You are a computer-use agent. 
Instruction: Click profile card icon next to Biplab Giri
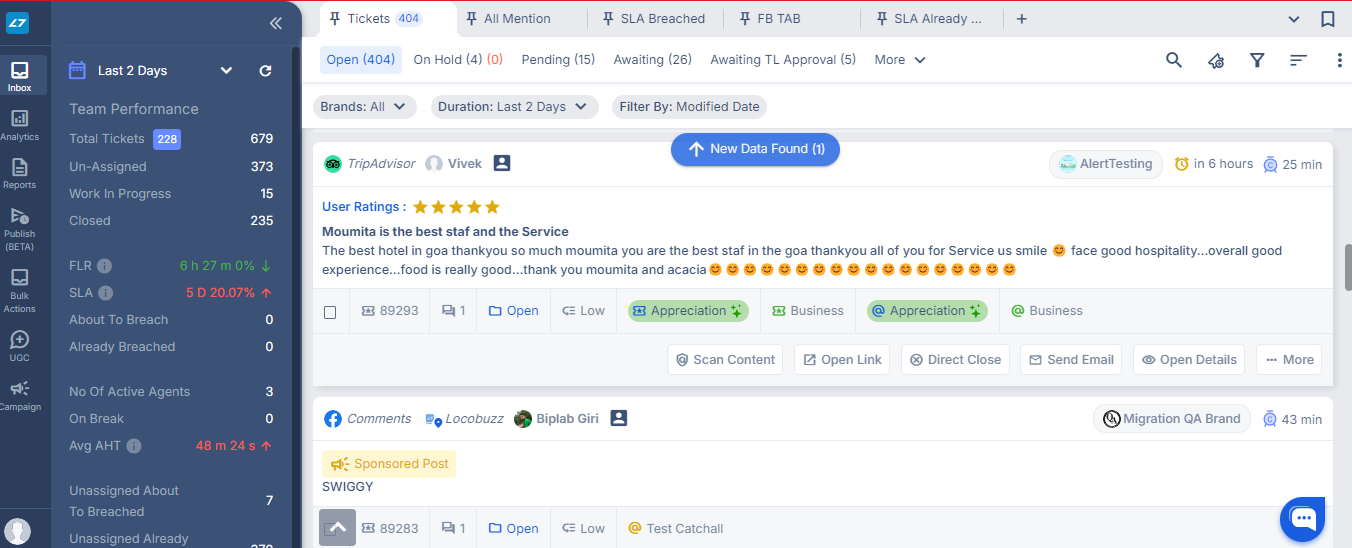tap(619, 418)
